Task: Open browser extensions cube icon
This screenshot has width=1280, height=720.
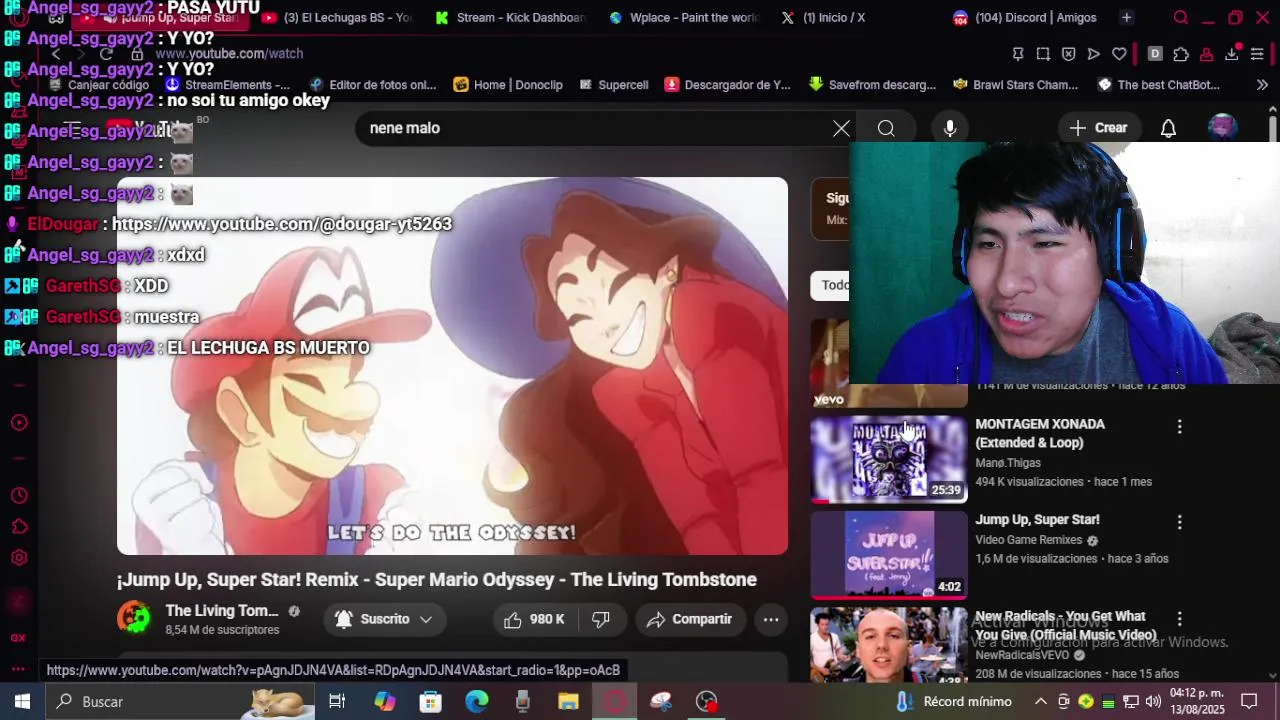Action: [x=1181, y=54]
